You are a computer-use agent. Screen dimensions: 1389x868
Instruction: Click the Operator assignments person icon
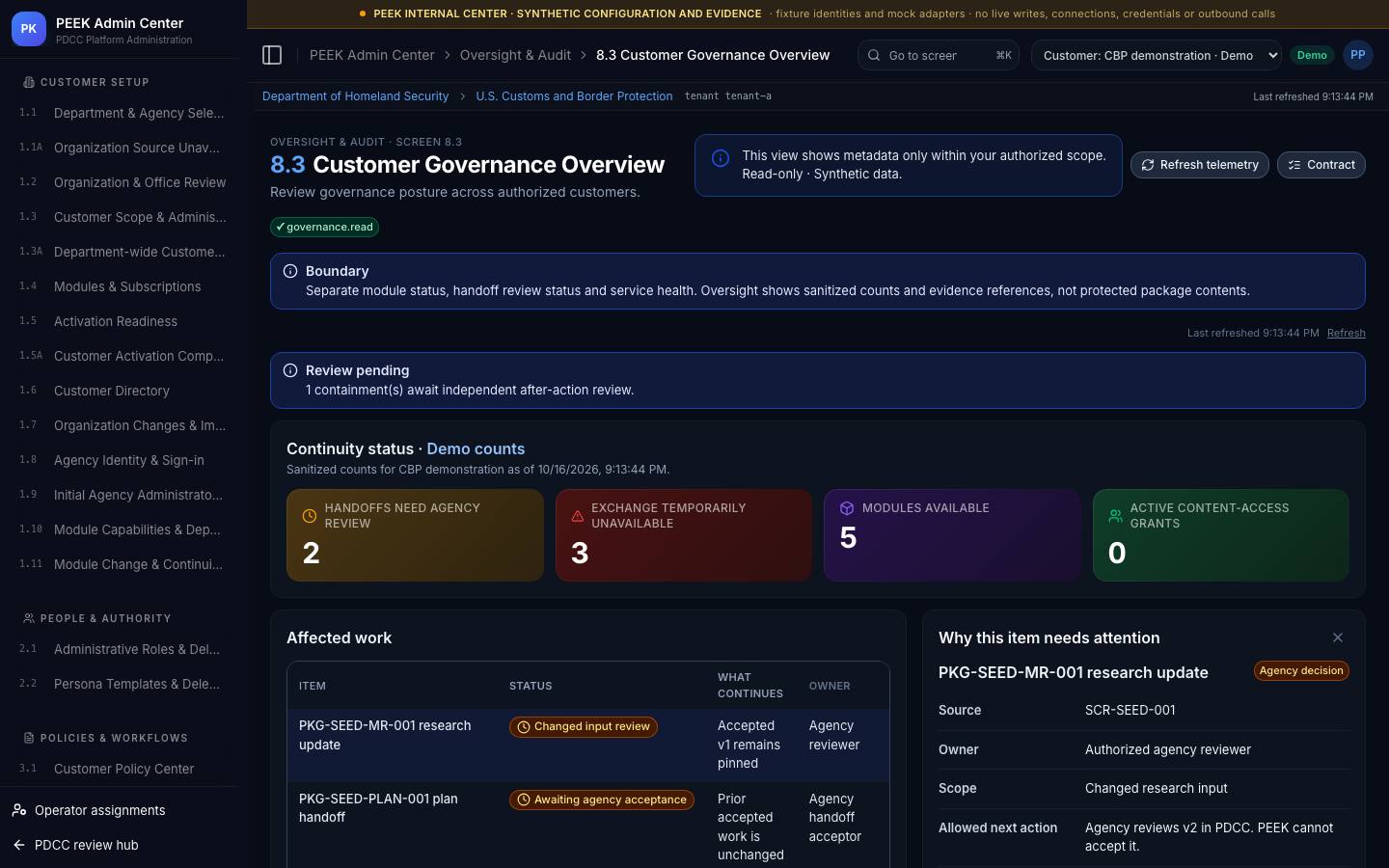[19, 810]
